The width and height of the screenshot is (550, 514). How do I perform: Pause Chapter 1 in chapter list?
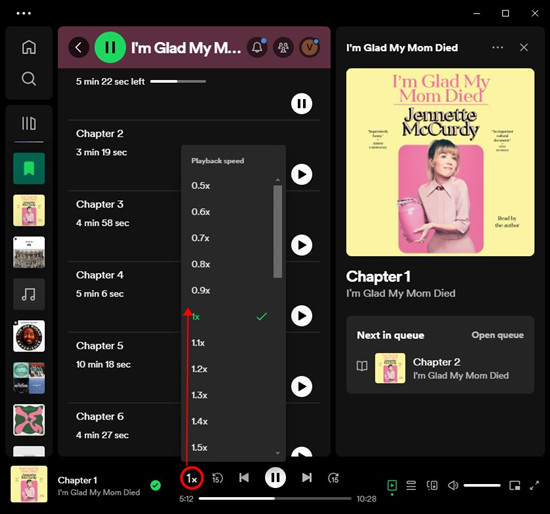coord(301,104)
